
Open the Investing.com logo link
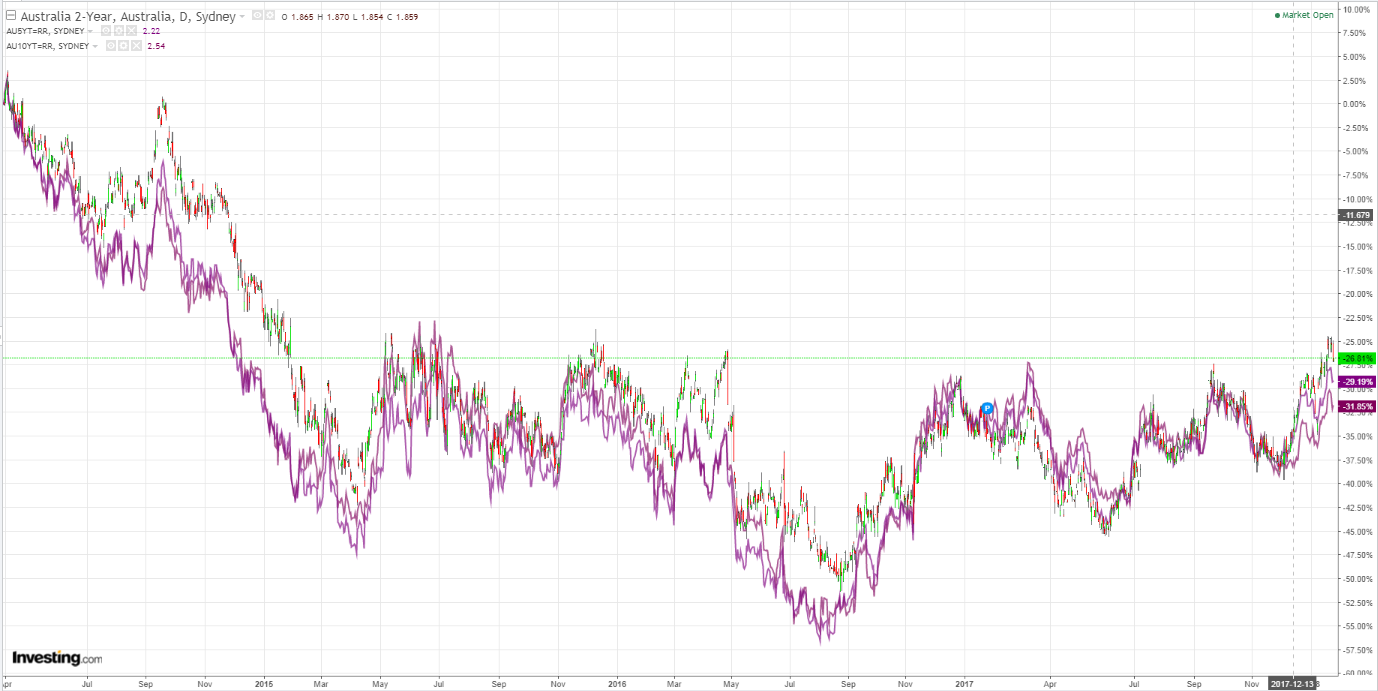pyautogui.click(x=57, y=658)
